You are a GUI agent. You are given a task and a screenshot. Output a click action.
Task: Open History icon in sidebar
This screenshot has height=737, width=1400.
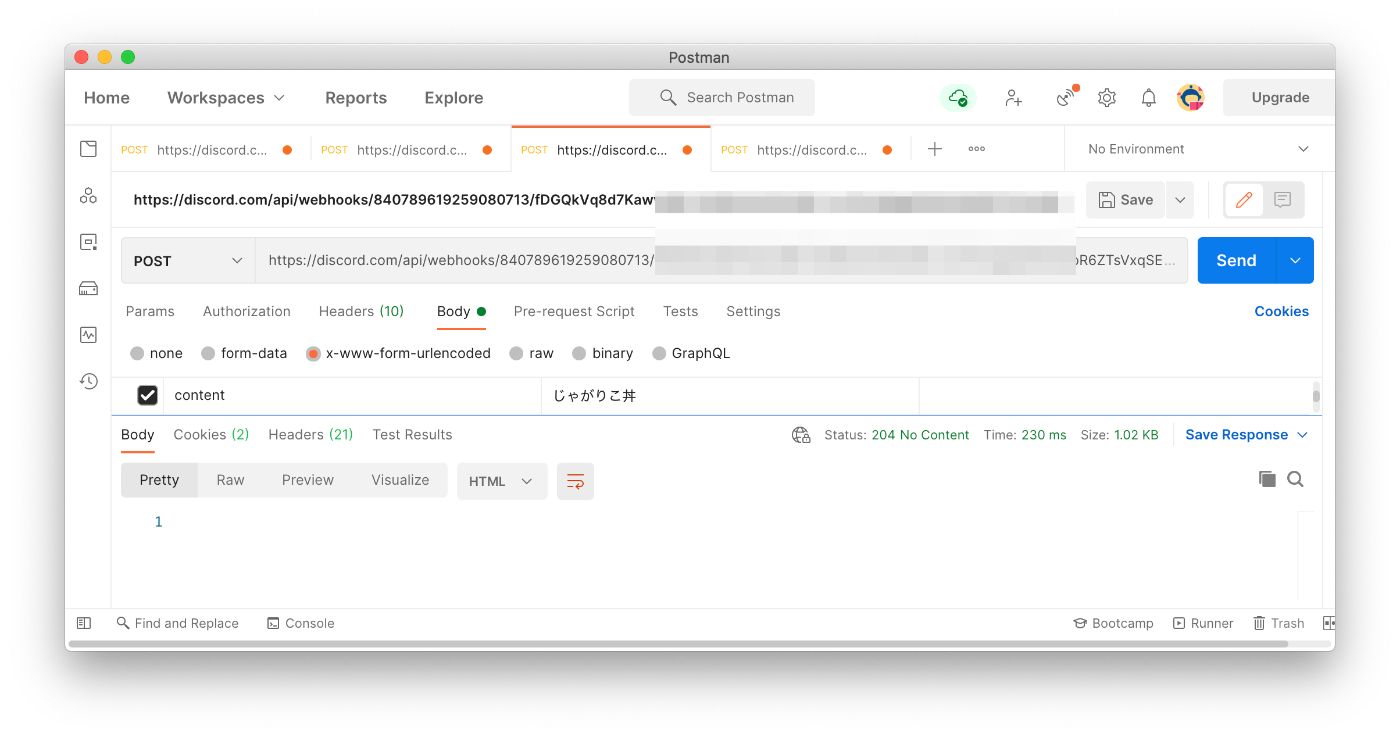pos(88,381)
